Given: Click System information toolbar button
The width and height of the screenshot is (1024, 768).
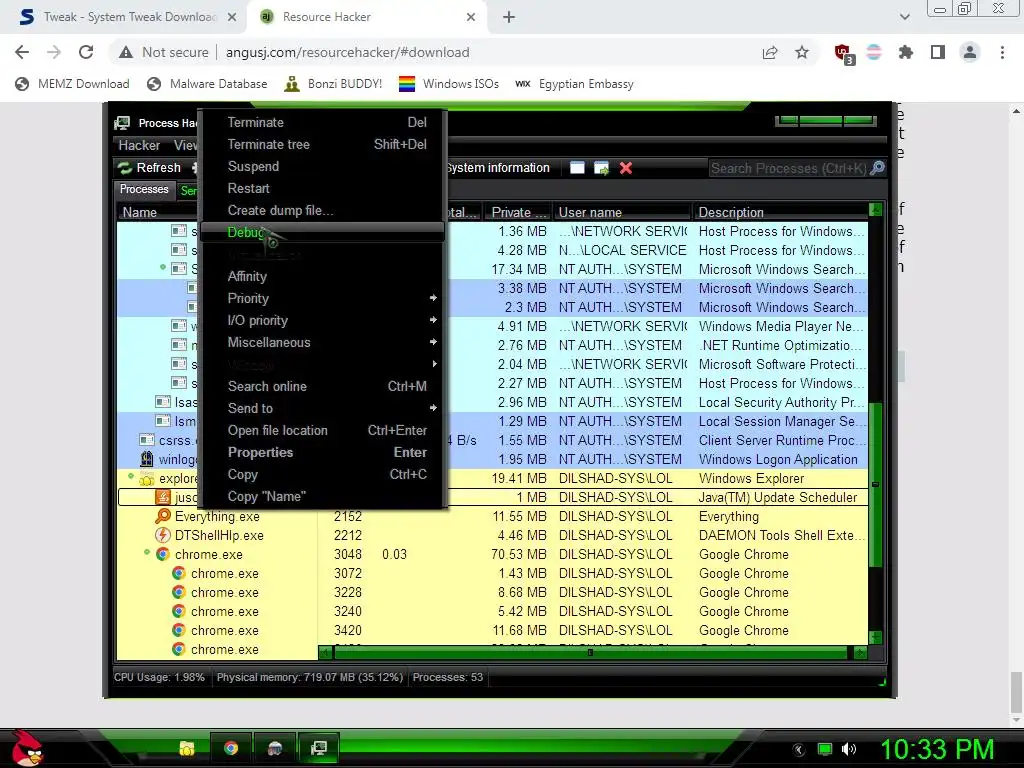Looking at the screenshot, I should [x=498, y=168].
